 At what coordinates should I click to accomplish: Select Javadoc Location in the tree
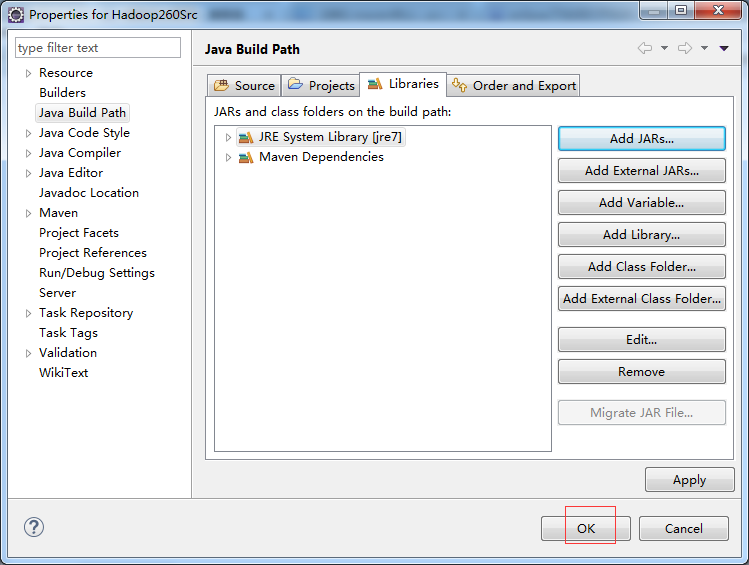point(89,193)
